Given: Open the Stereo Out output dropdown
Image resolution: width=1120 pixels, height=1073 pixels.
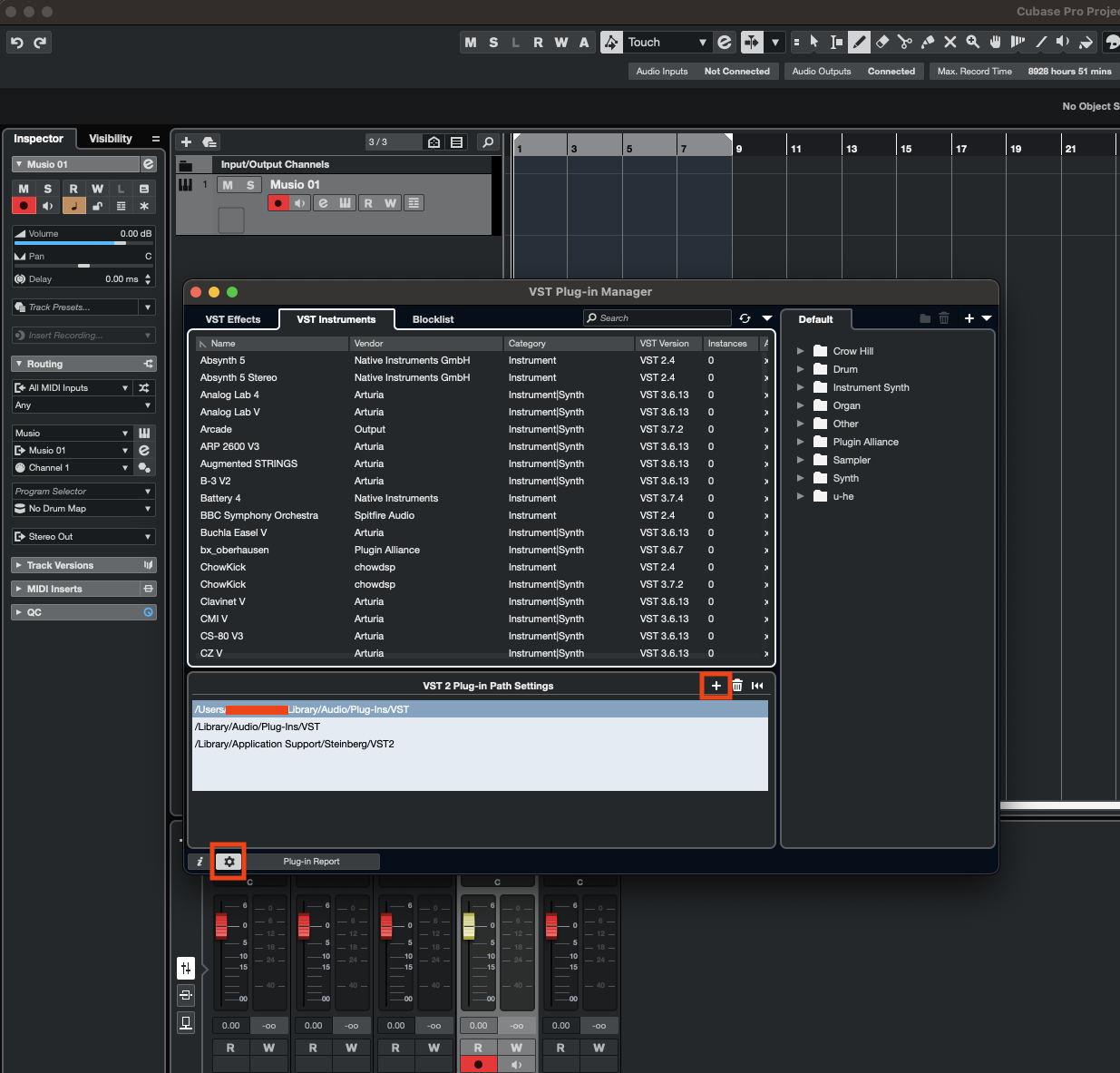Looking at the screenshot, I should 83,537.
